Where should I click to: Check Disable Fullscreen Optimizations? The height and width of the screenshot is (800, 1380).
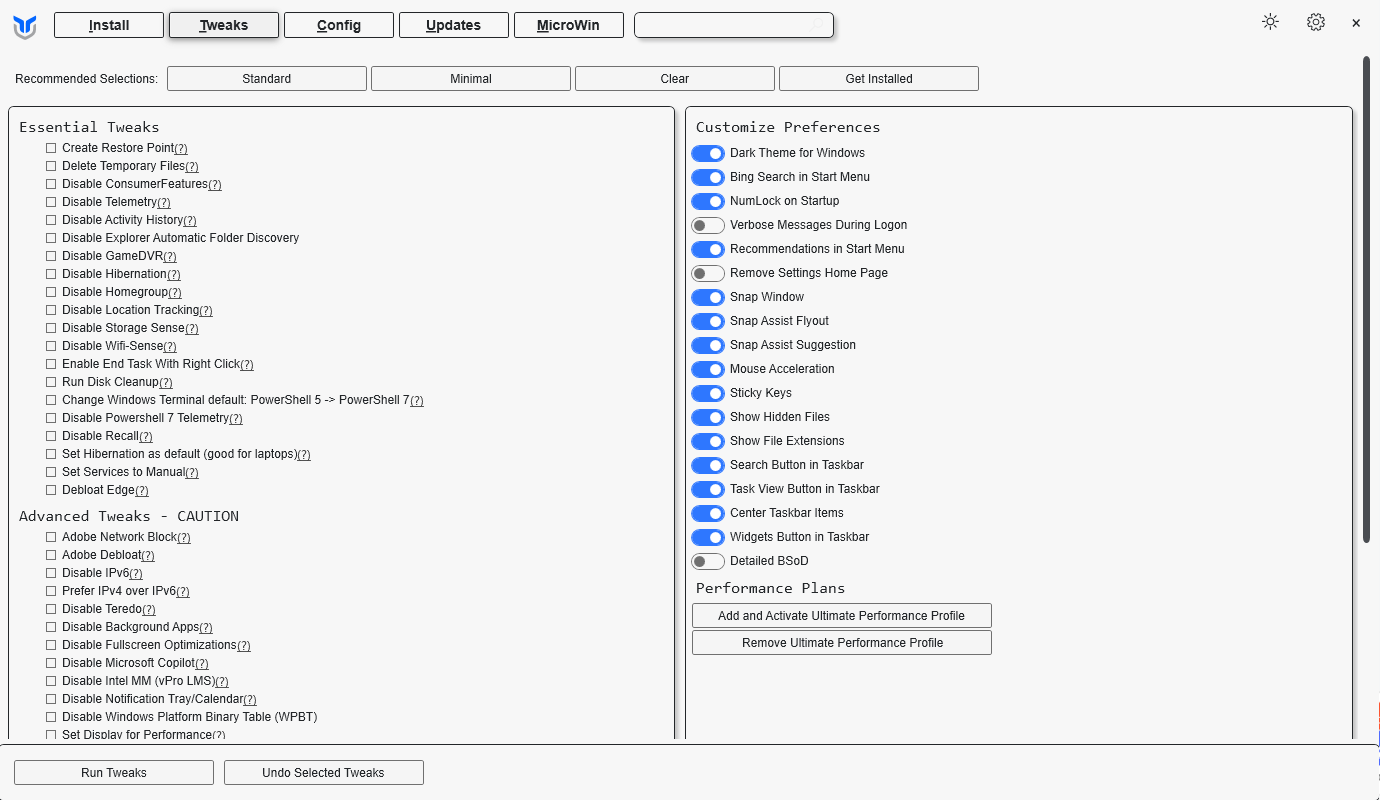coord(51,645)
